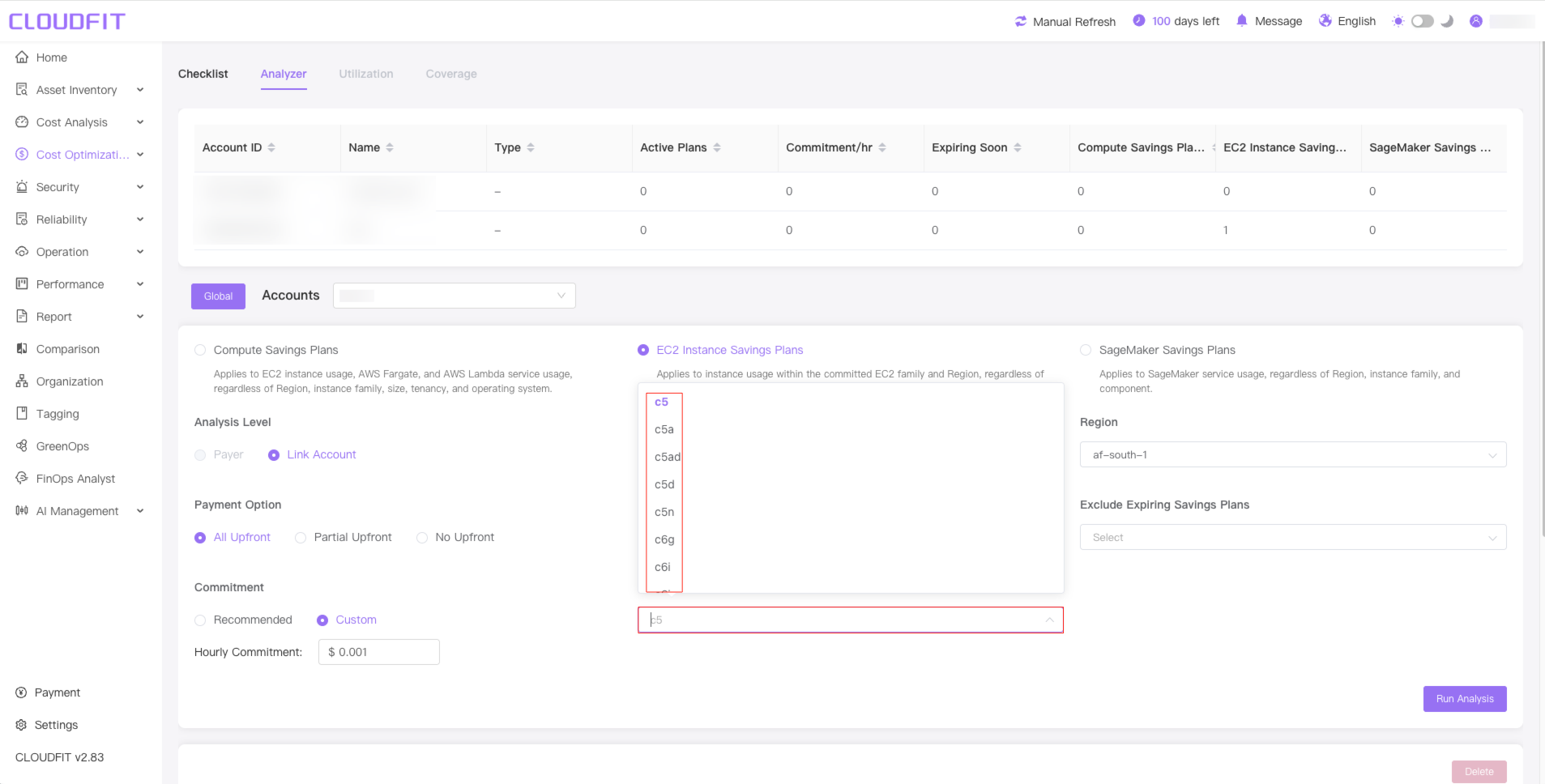Click the Tagging sidebar icon
This screenshot has width=1545, height=784.
coord(22,414)
